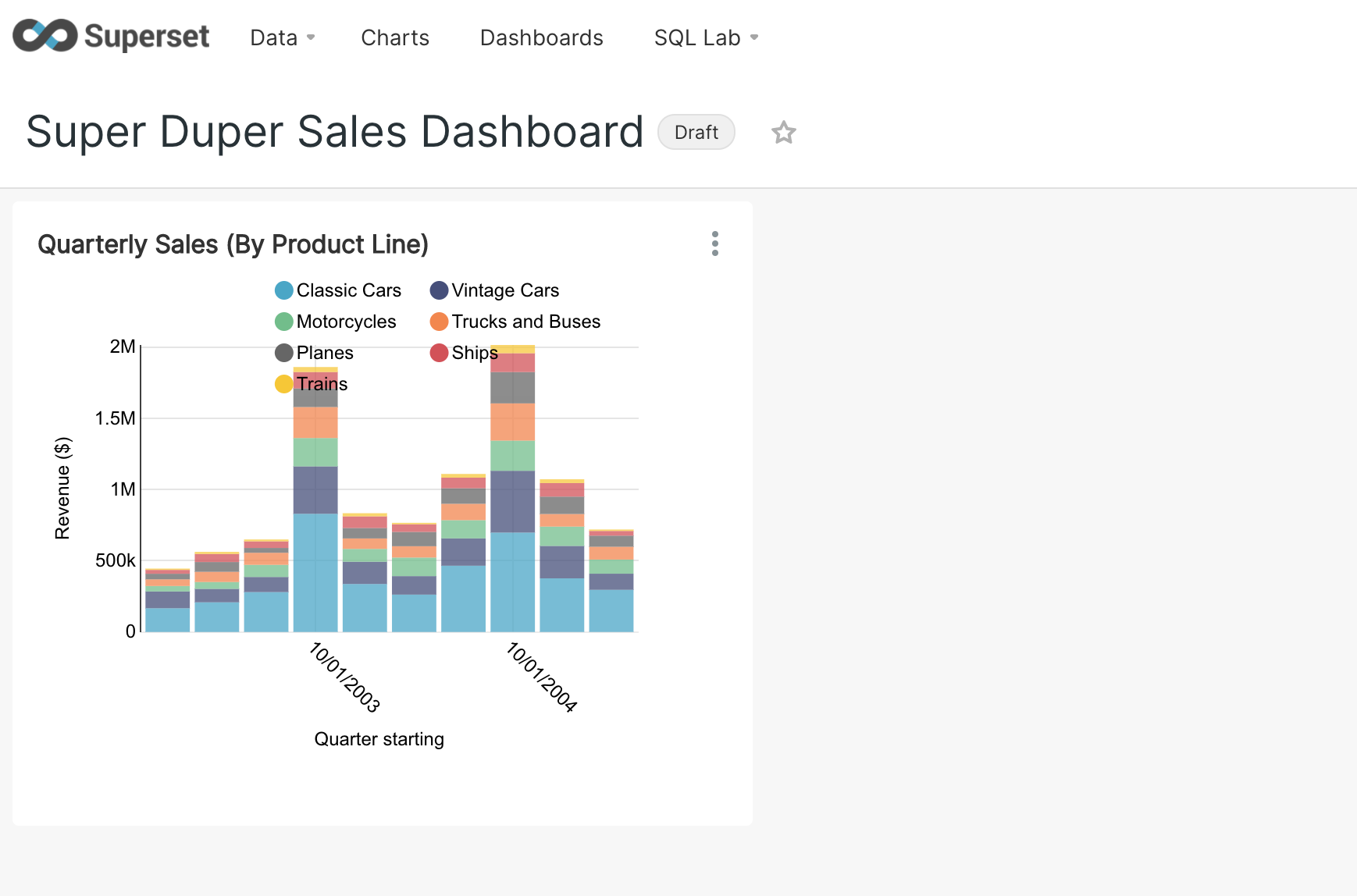Click the Ships legend red dot
The height and width of the screenshot is (896, 1357).
point(440,353)
